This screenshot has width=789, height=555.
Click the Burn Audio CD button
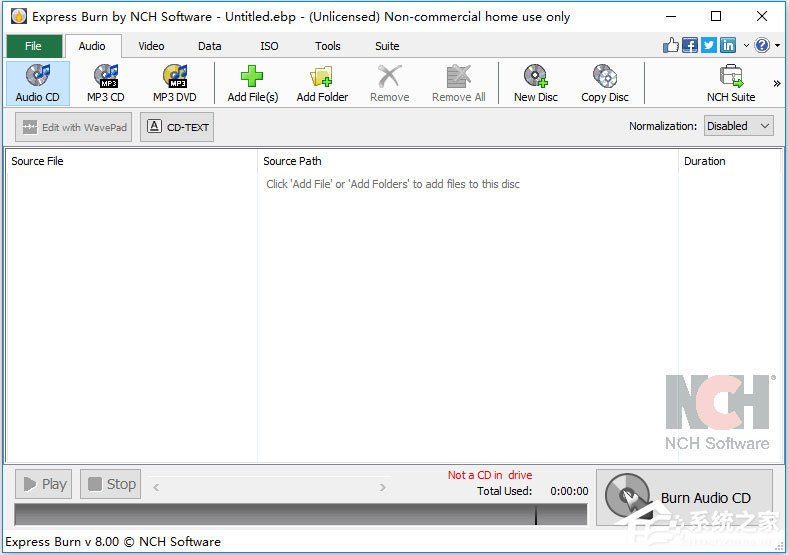tap(684, 497)
